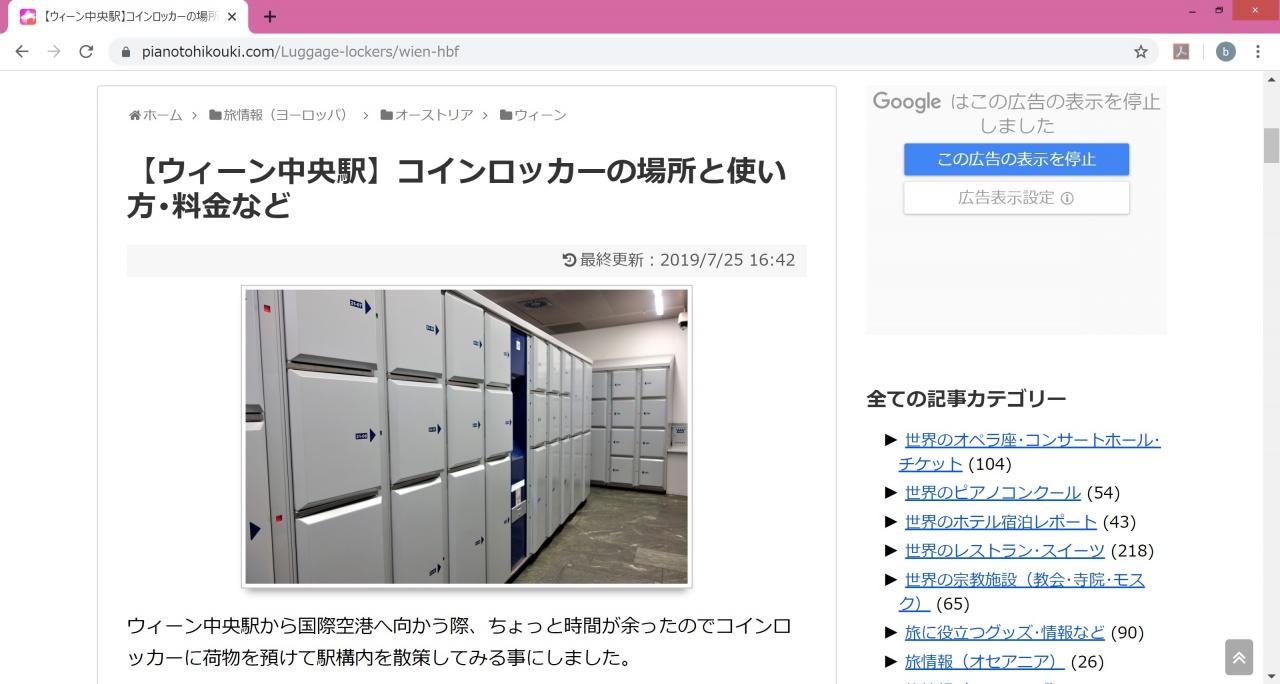Click the coin locker photo
This screenshot has height=684, width=1280.
tap(466, 437)
